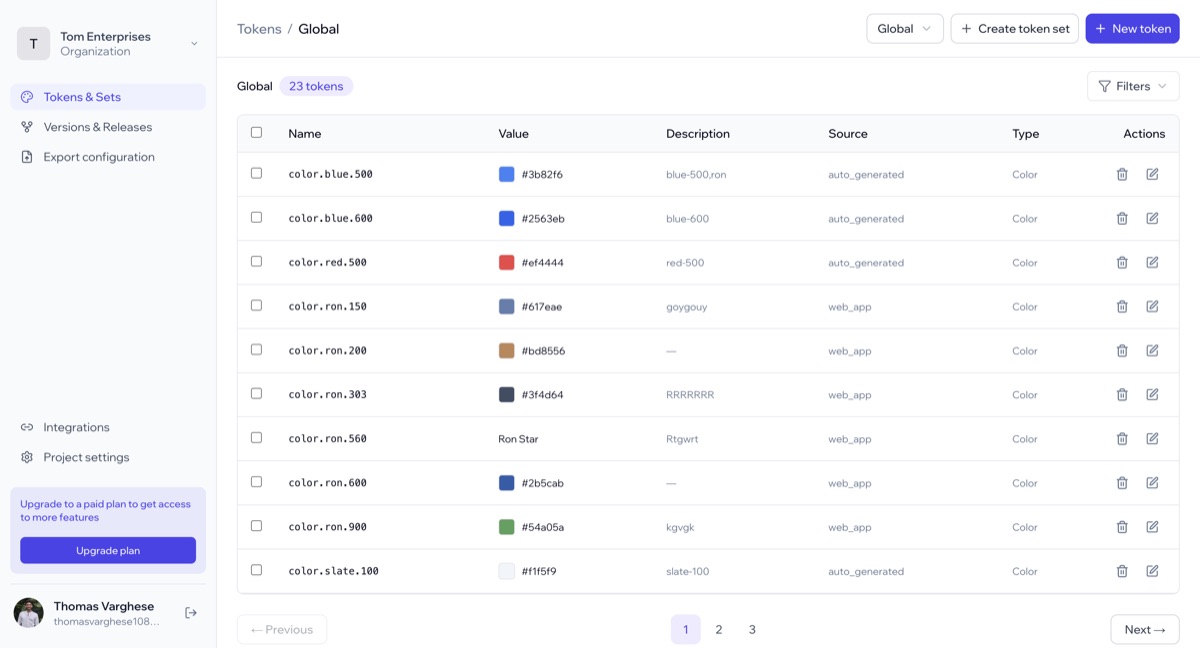Open the Global token set dropdown
Viewport: 1200px width, 648px height.
(905, 29)
